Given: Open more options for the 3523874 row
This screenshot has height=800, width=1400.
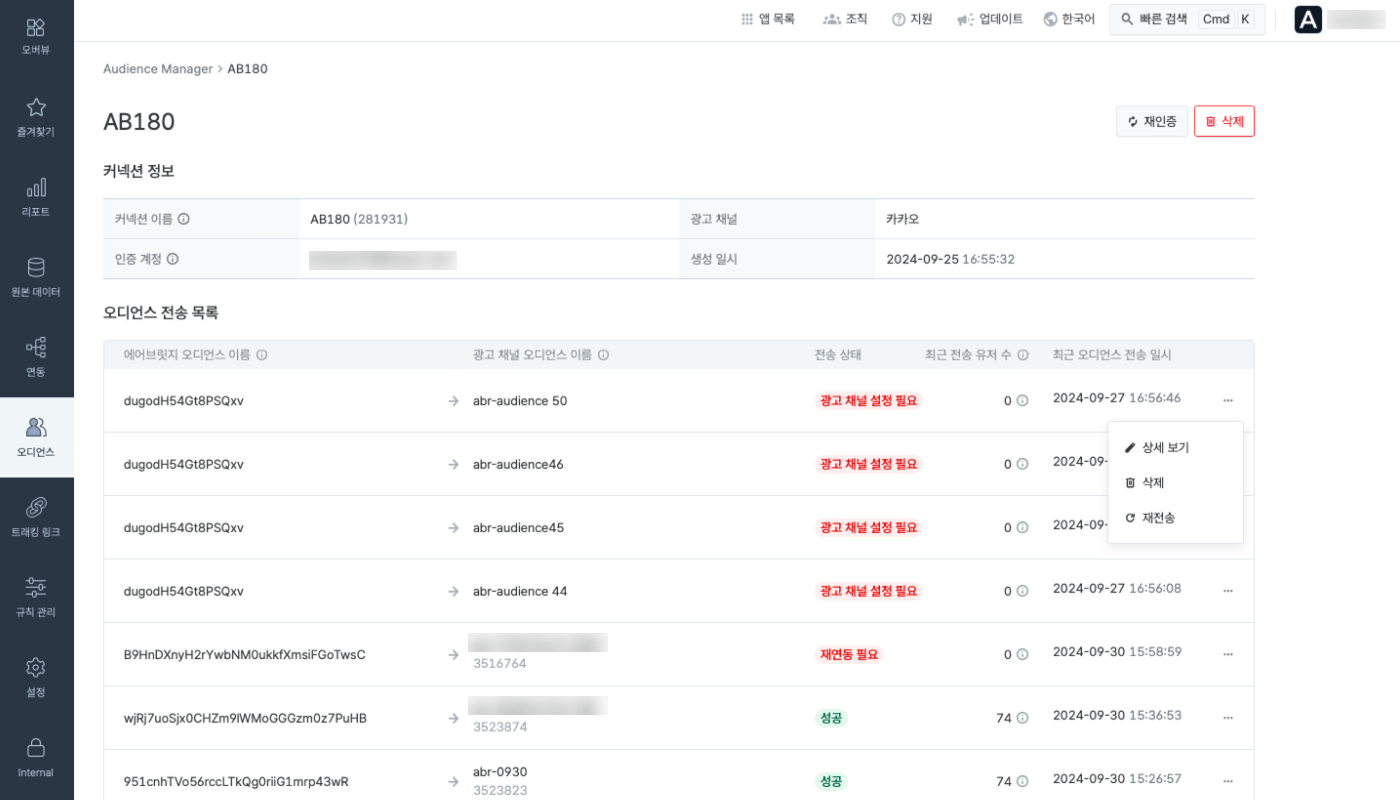Looking at the screenshot, I should coord(1228,718).
